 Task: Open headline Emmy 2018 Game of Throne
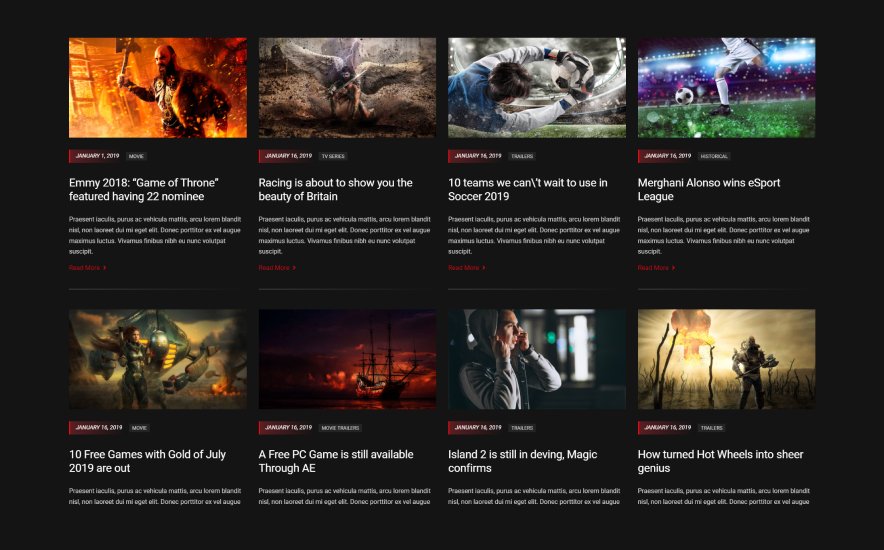point(144,189)
